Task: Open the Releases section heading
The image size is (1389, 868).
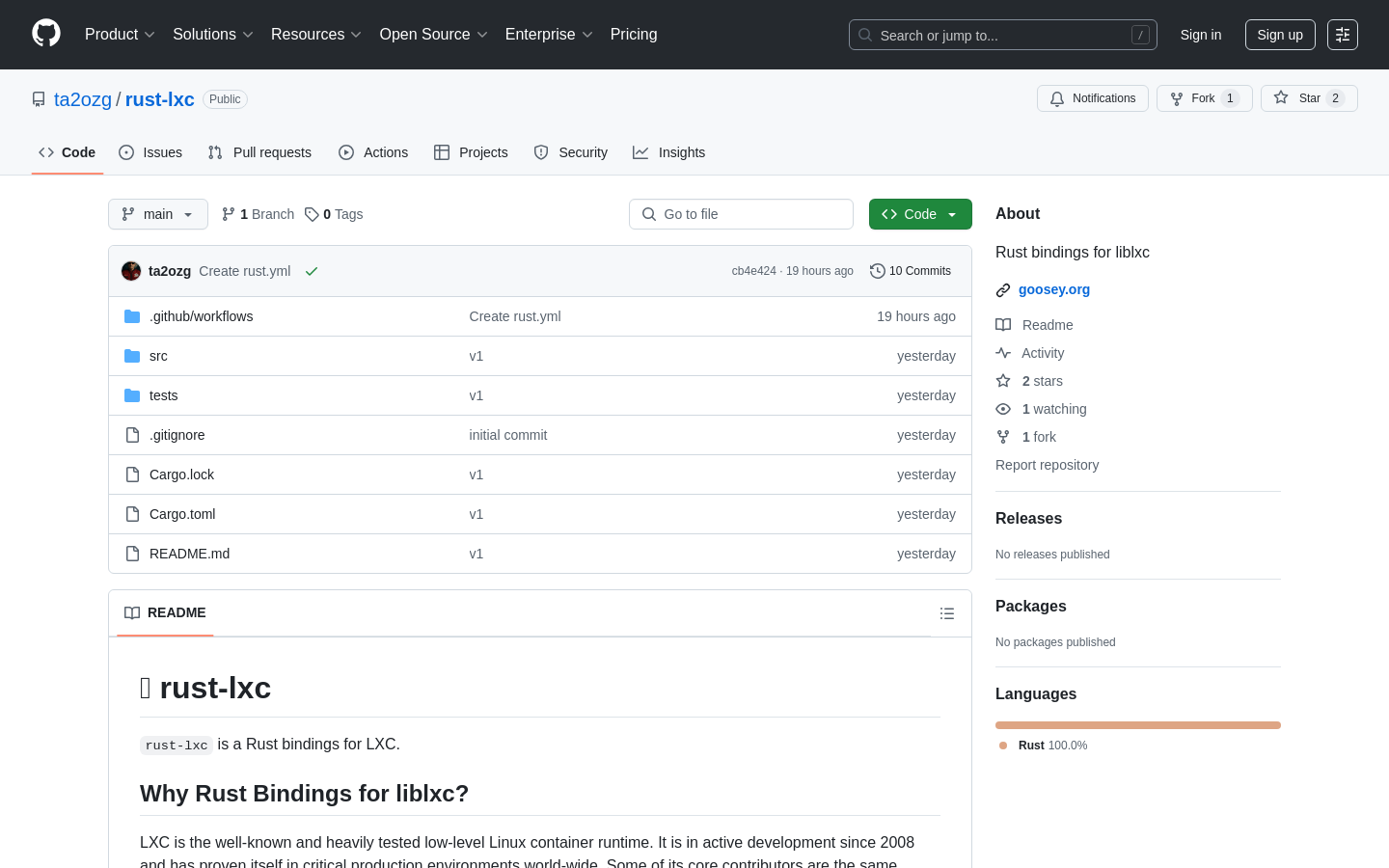Action: [1028, 519]
